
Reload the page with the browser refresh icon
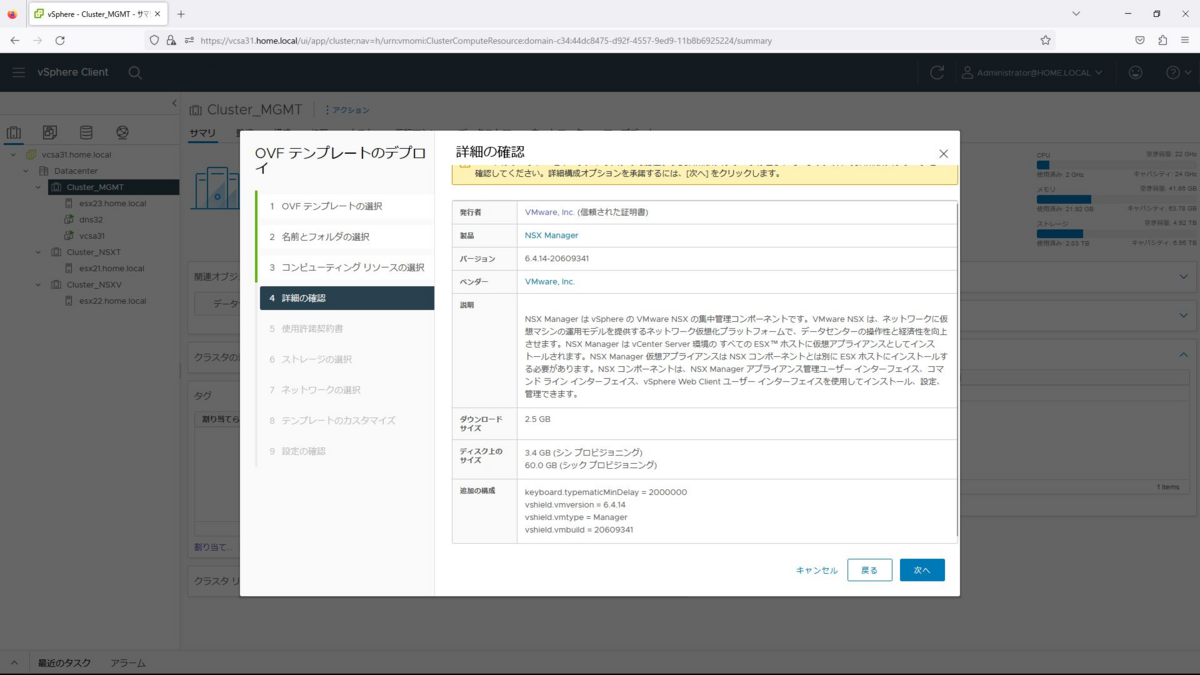tap(60, 40)
